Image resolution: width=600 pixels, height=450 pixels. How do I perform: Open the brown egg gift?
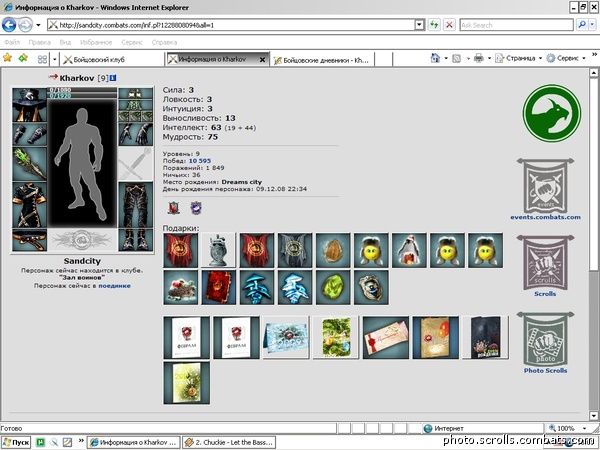(x=333, y=250)
